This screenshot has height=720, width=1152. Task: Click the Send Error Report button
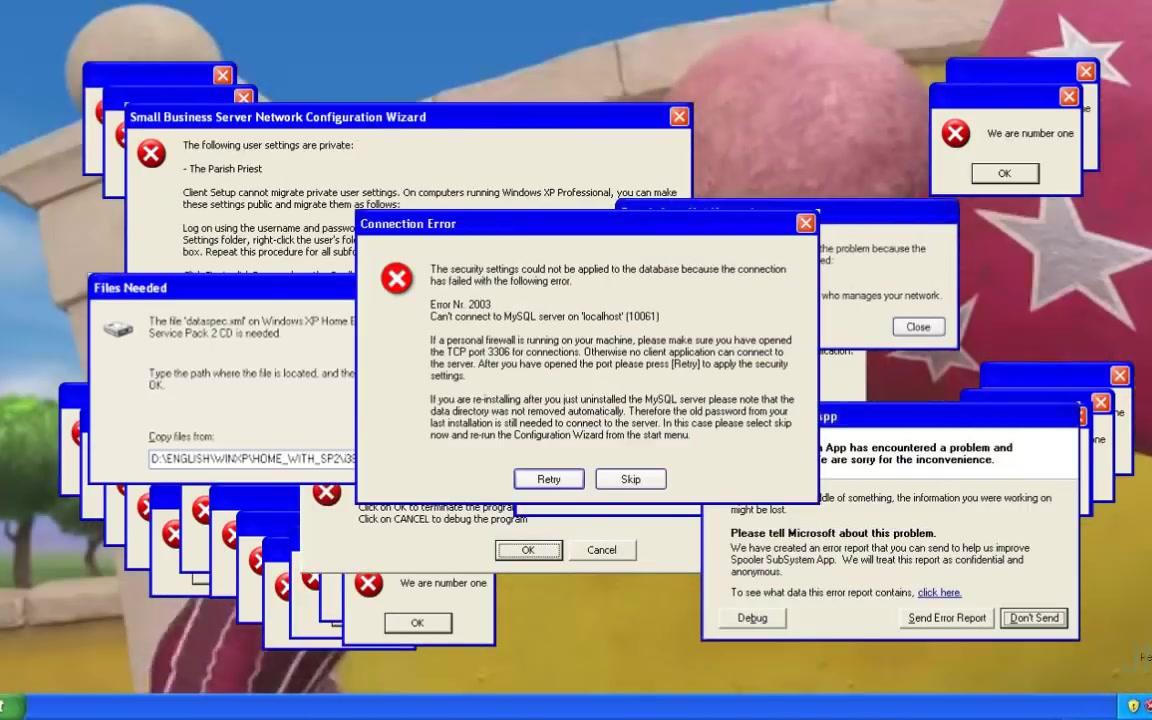click(x=947, y=618)
